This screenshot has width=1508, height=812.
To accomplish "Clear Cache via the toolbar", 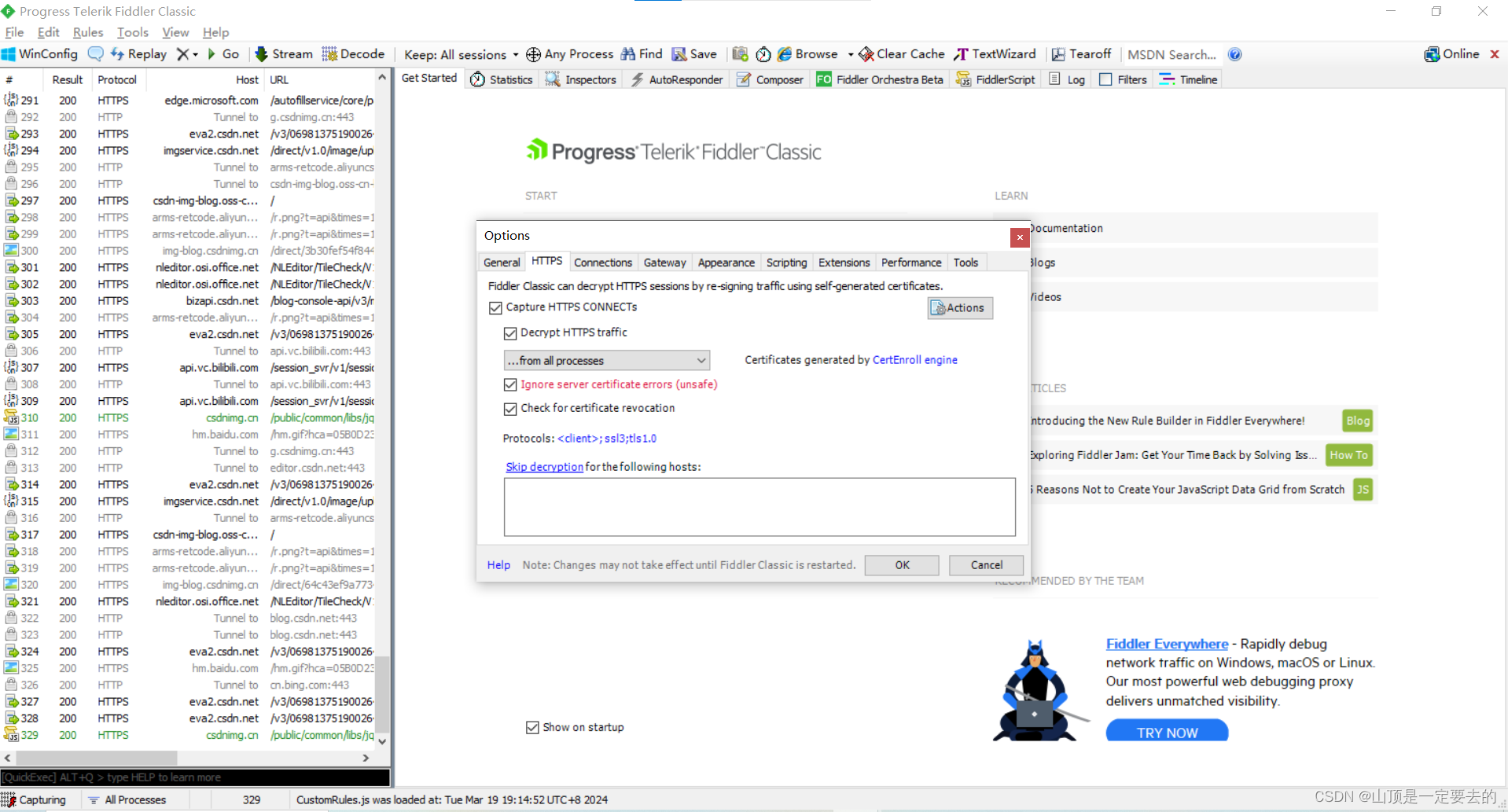I will pos(902,54).
